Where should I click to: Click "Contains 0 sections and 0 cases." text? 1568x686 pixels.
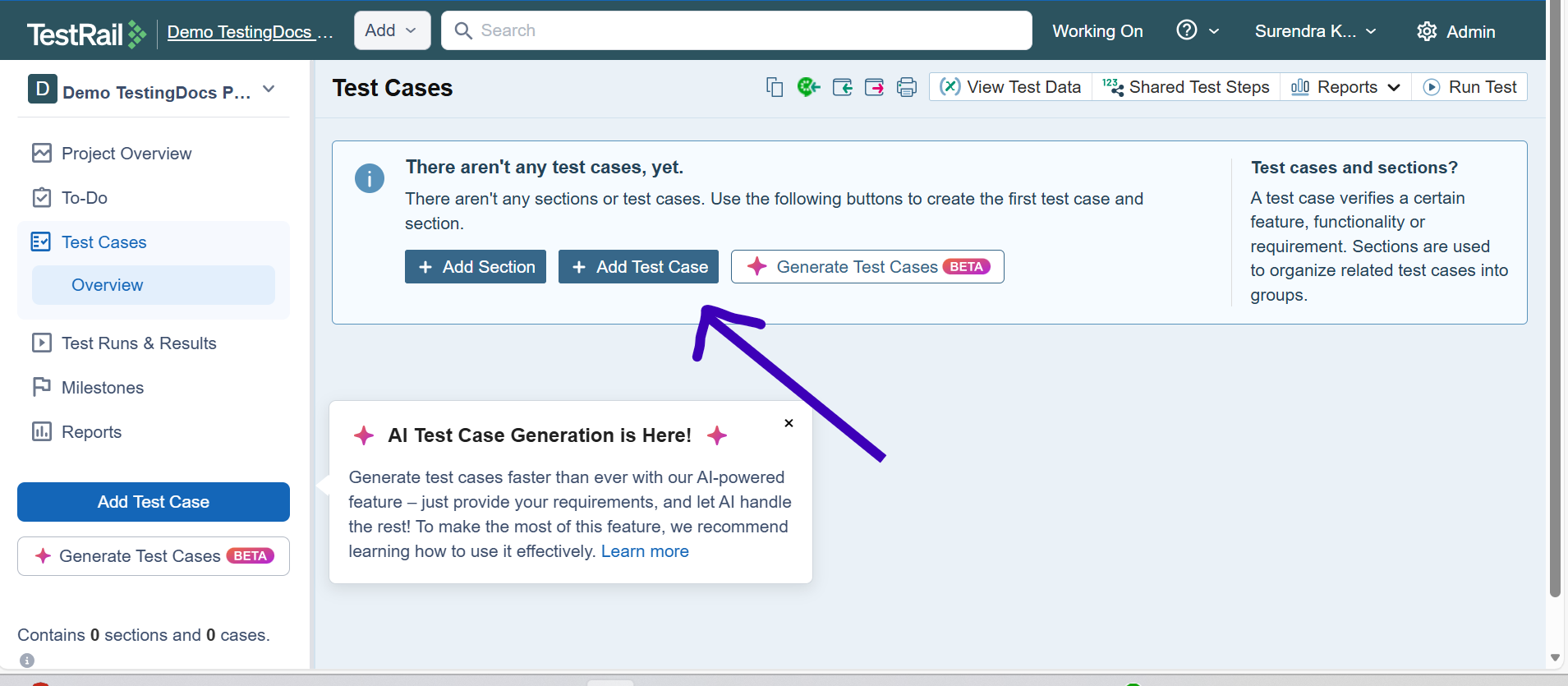point(144,635)
